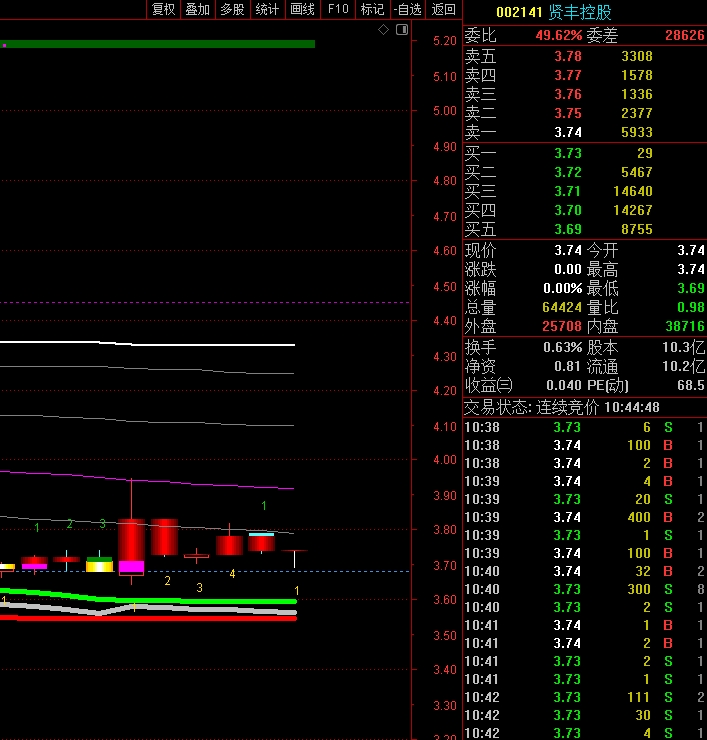Image resolution: width=707 pixels, height=740 pixels.
Task: Click 换手 value 0.63%
Action: (x=563, y=347)
